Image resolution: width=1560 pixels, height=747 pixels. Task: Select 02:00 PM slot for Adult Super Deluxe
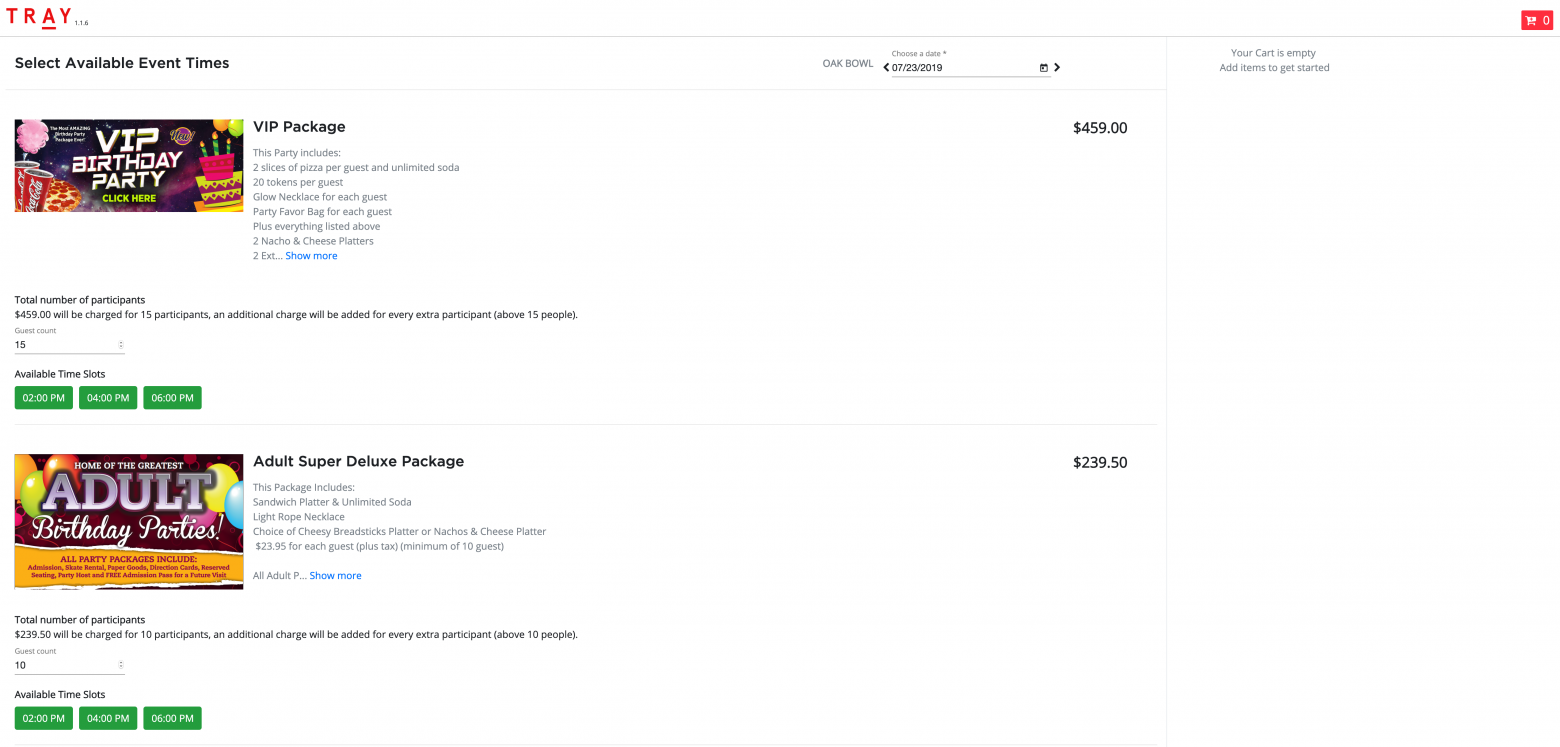point(44,718)
